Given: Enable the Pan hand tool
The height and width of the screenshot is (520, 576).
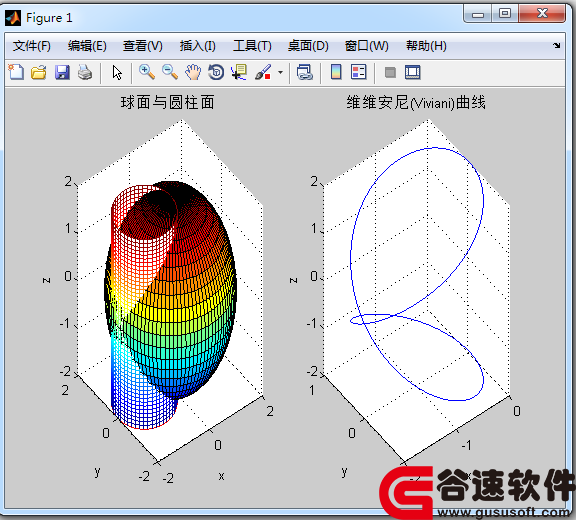Looking at the screenshot, I should pos(193,72).
